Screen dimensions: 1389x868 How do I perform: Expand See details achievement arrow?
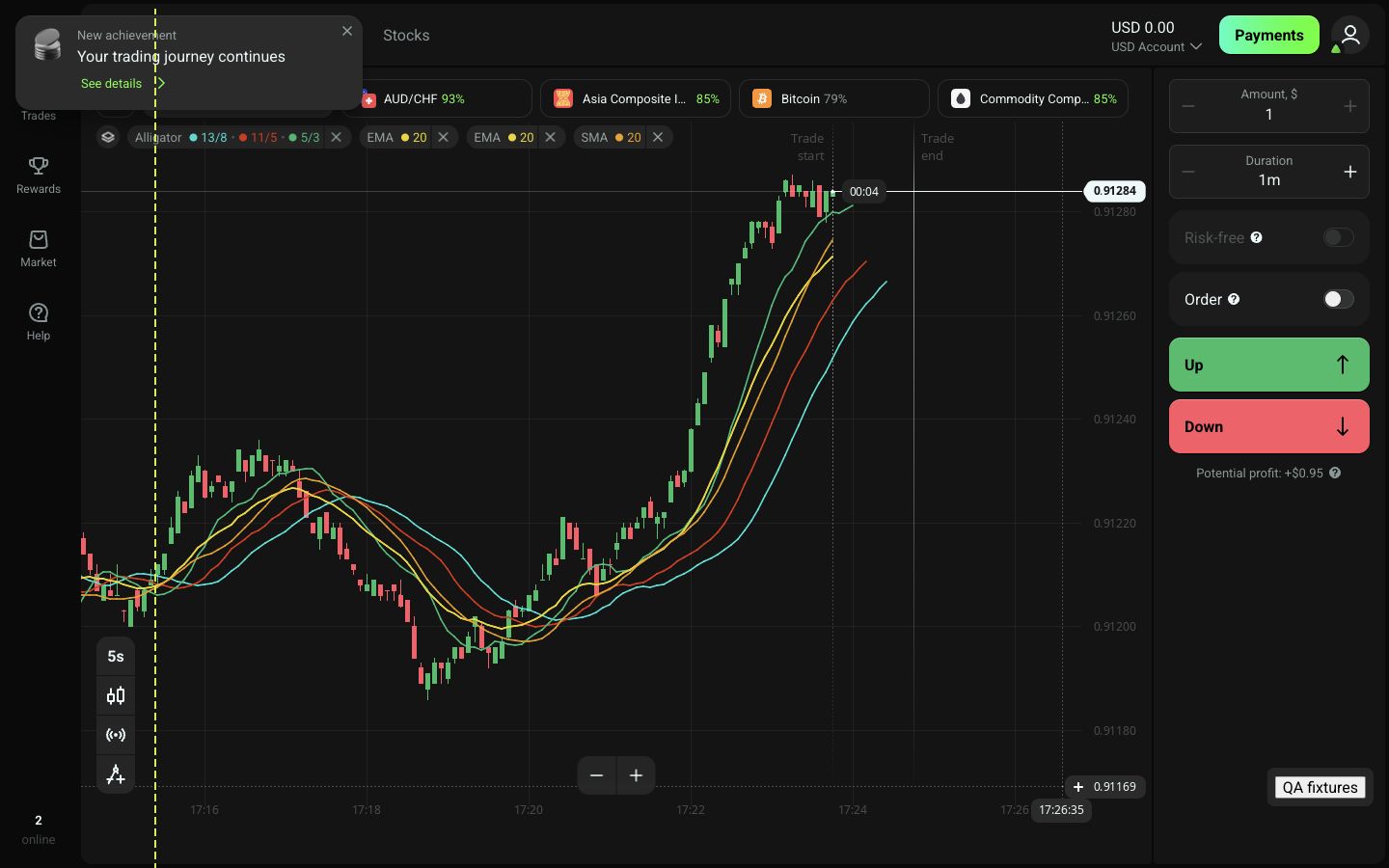click(x=161, y=83)
